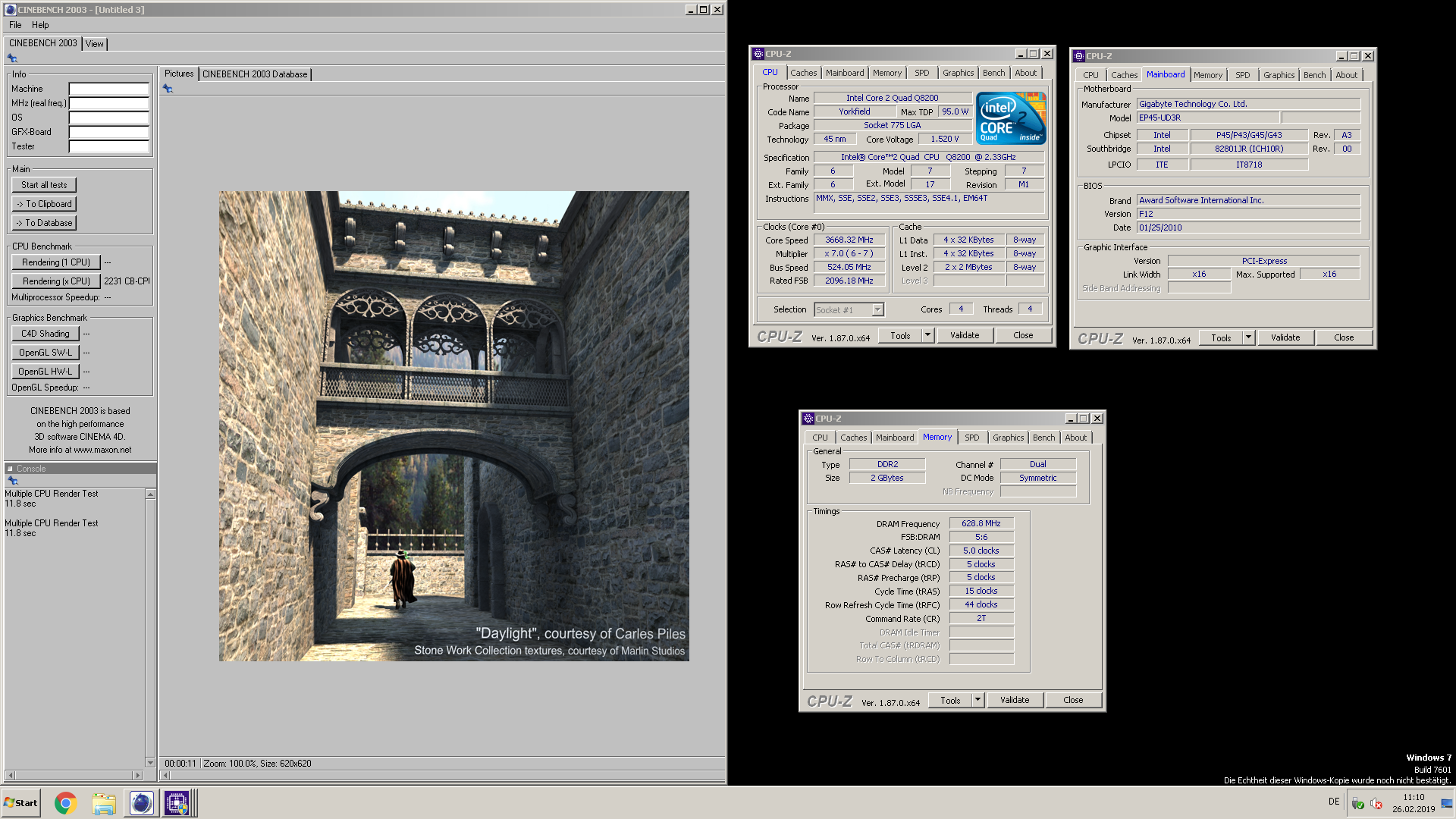The width and height of the screenshot is (1456, 819).
Task: Click Tools button in CPU-Z CPU window
Action: pyautogui.click(x=900, y=335)
